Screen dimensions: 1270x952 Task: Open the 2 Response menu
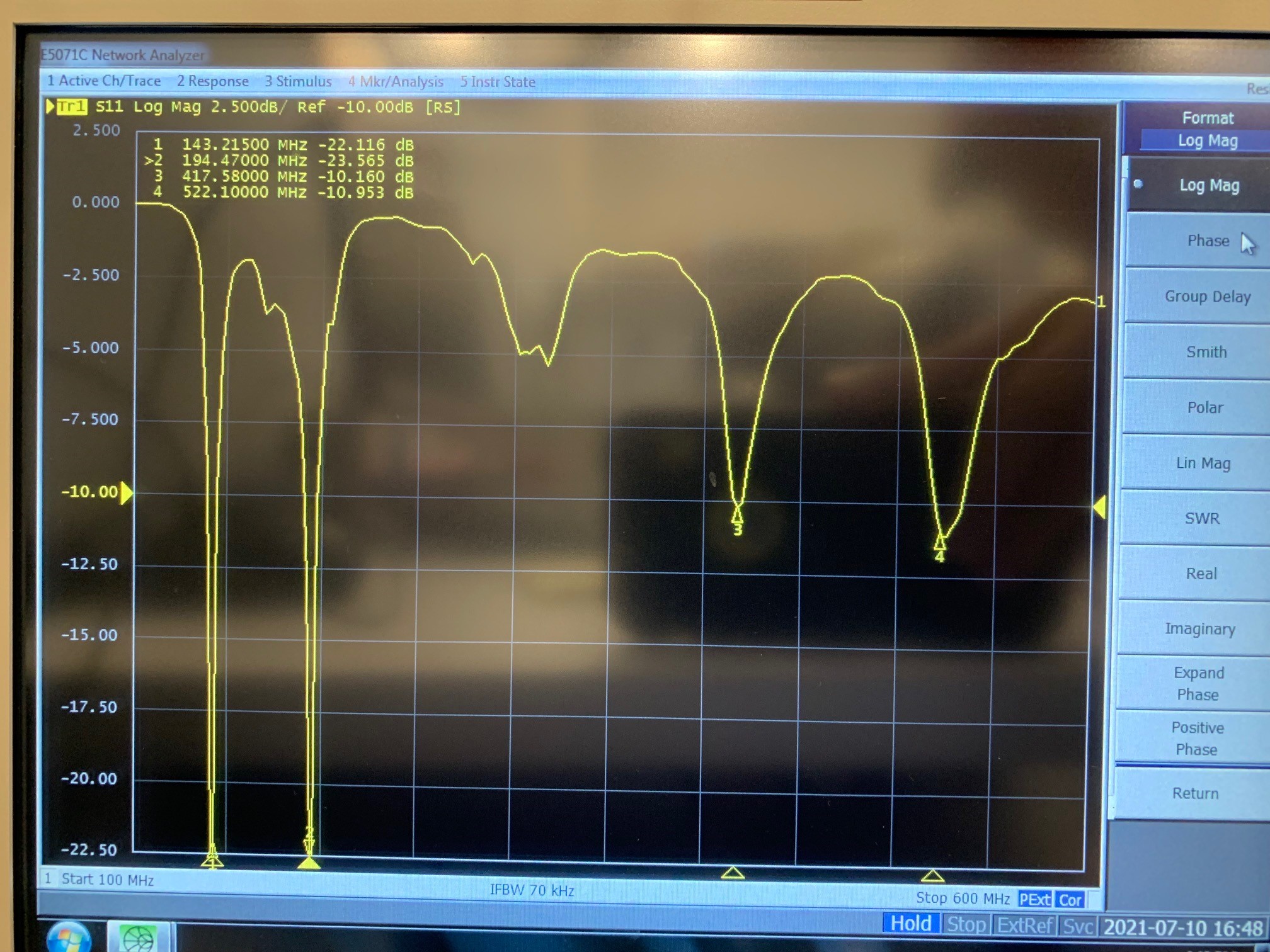pyautogui.click(x=213, y=81)
